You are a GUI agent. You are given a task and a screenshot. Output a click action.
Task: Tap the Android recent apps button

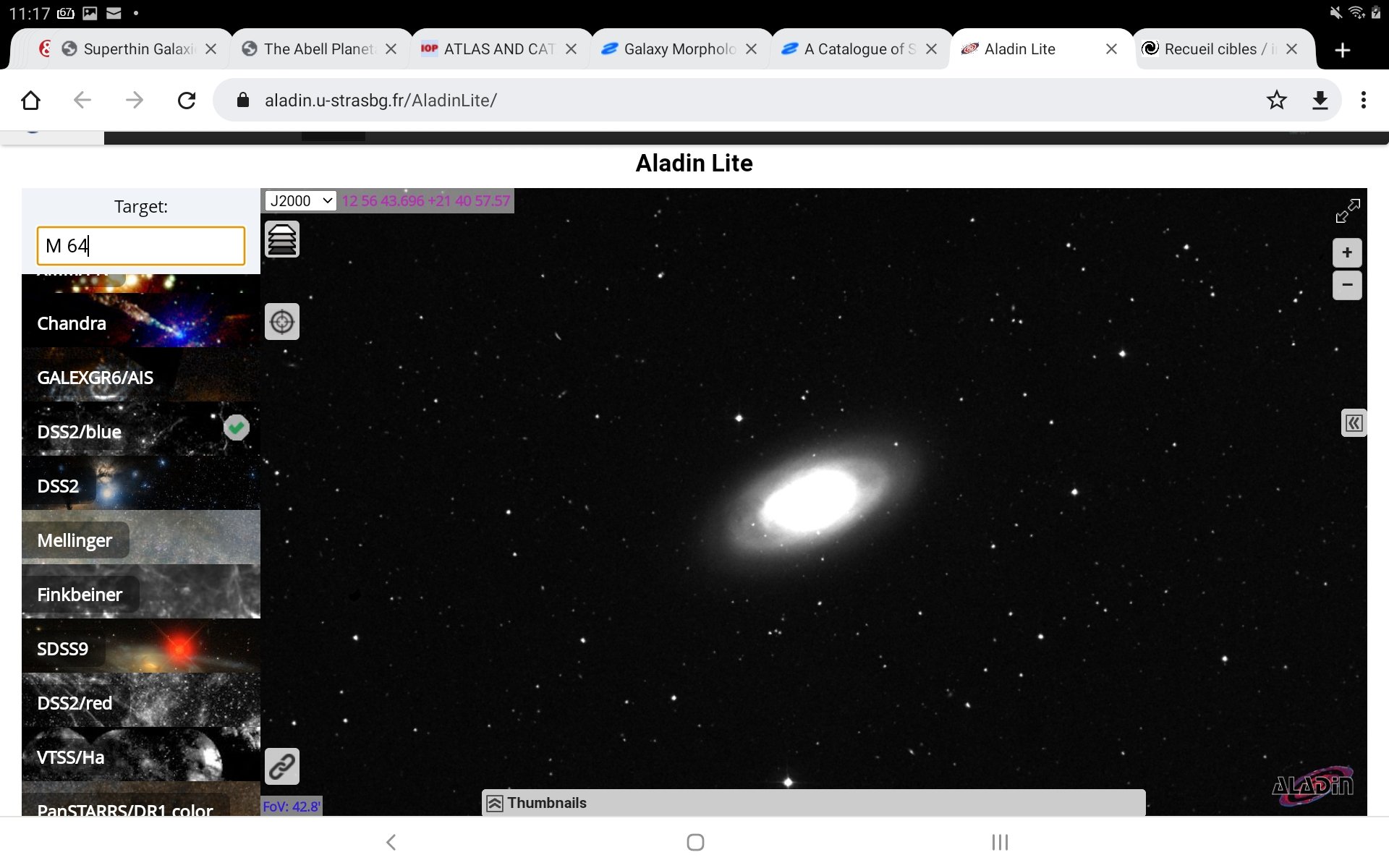click(1000, 842)
